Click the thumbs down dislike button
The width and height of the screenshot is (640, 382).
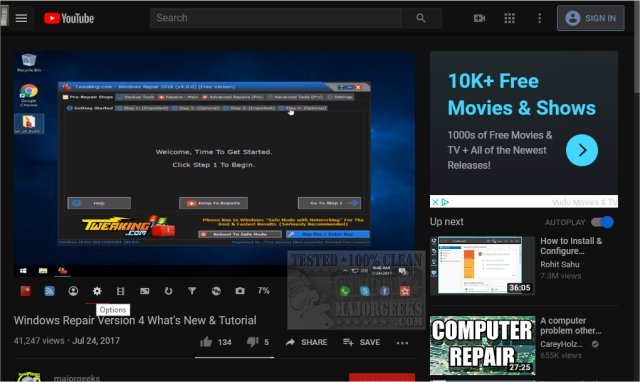(253, 342)
